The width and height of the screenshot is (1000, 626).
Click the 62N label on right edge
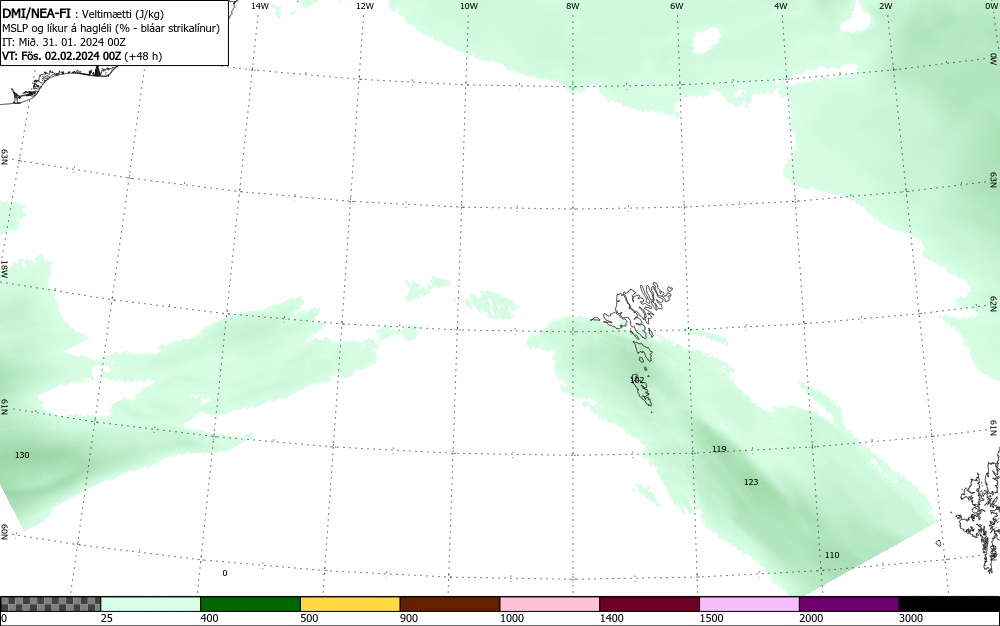pyautogui.click(x=994, y=303)
